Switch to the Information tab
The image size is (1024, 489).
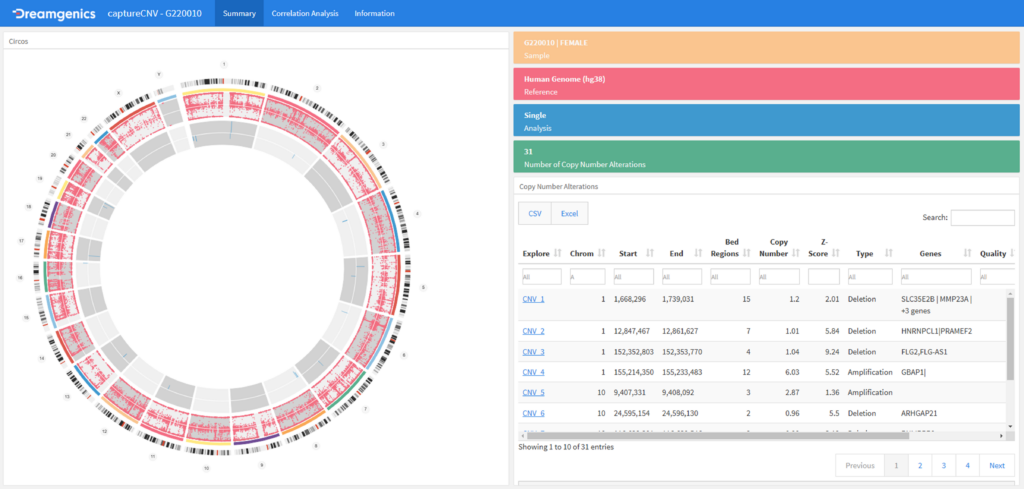tap(374, 13)
